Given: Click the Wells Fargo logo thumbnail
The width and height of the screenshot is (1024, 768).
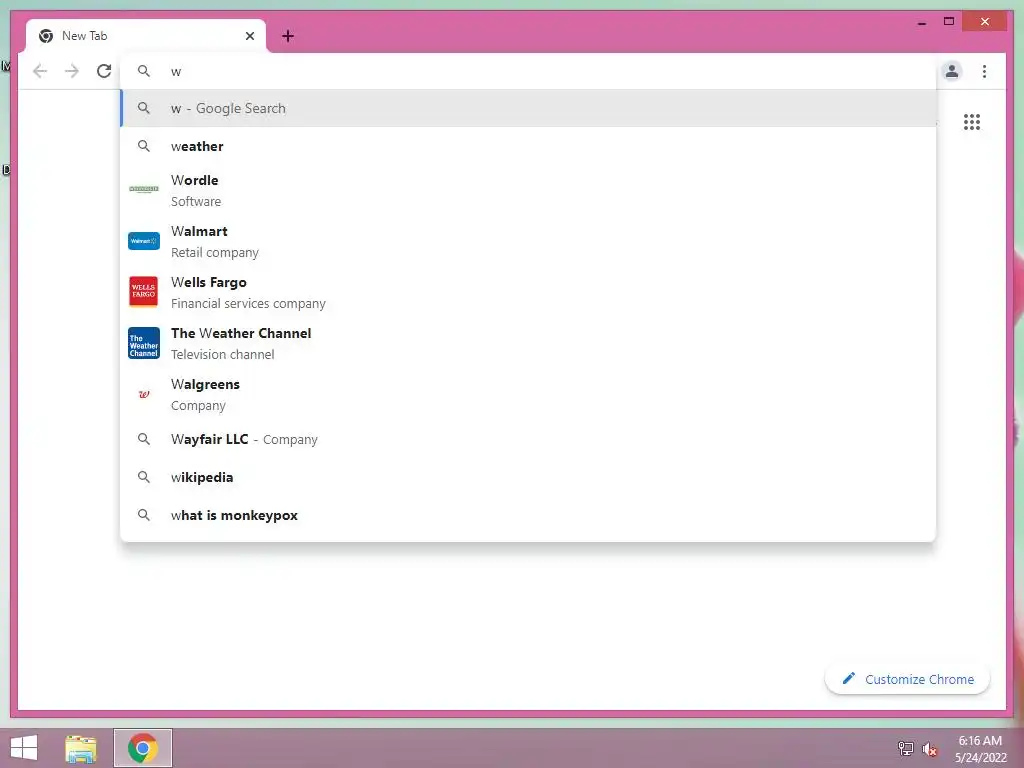Looking at the screenshot, I should [144, 291].
